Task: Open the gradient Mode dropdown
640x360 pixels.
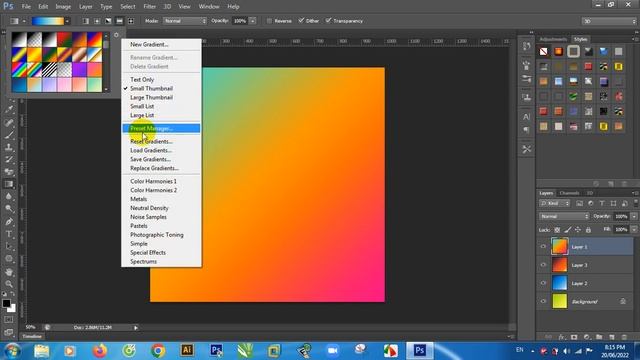Action: (x=185, y=21)
